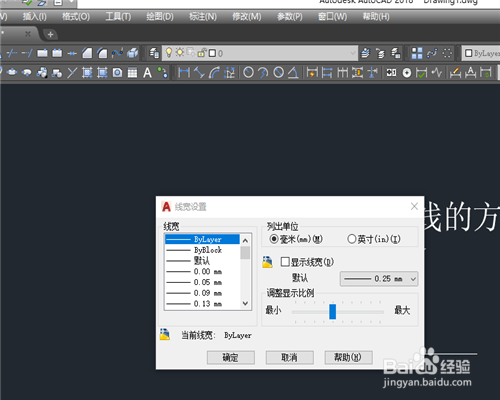Click the layer color square swatch

(x=212, y=53)
